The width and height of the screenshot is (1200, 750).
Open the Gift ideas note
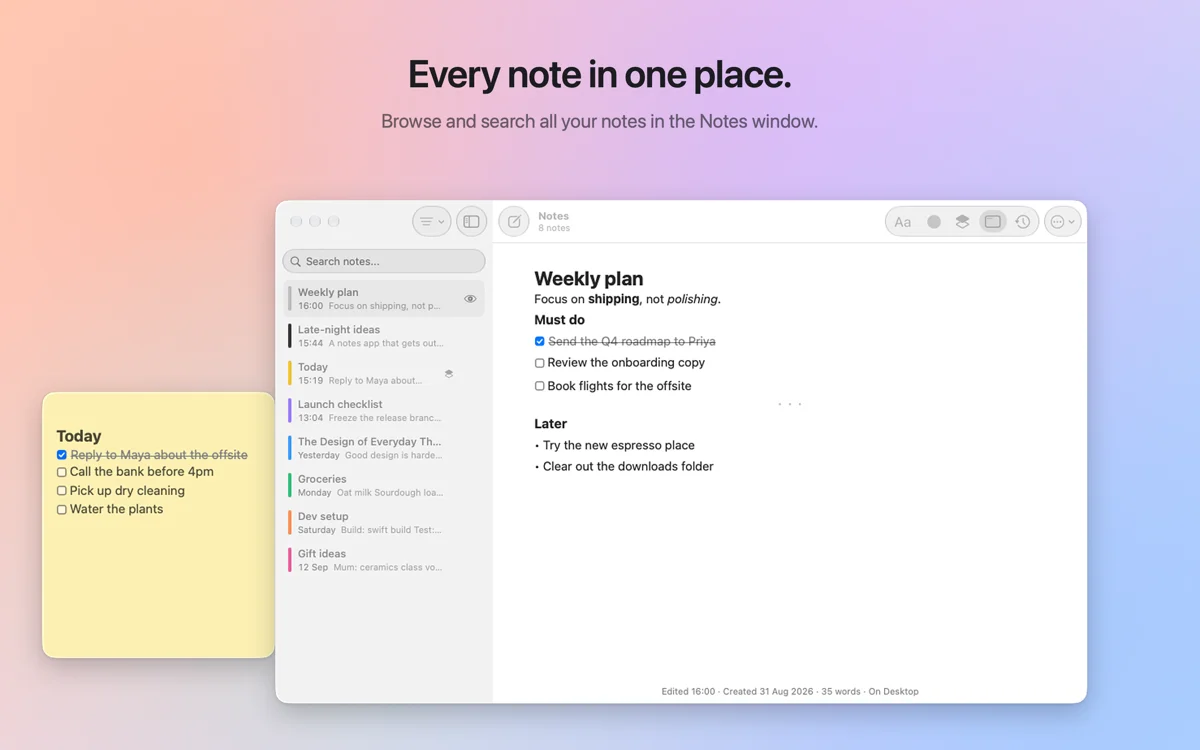coord(384,560)
